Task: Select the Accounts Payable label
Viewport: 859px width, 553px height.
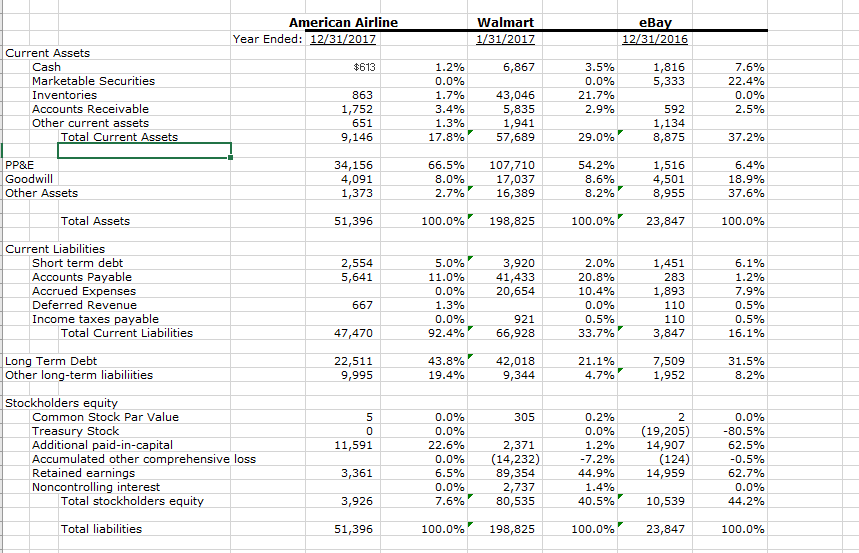Action: tap(82, 277)
